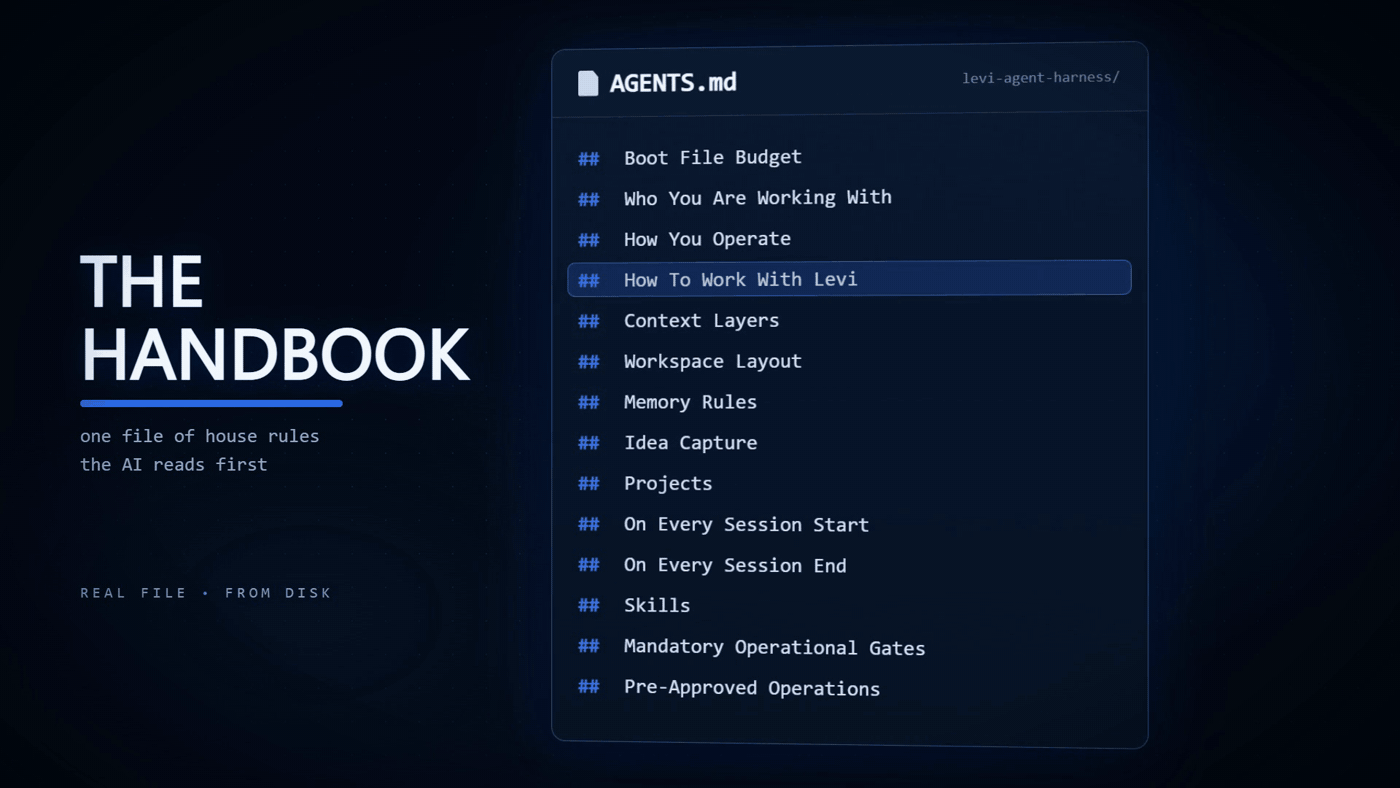
Task: Select the Memory Rules heading
Action: [x=690, y=402]
